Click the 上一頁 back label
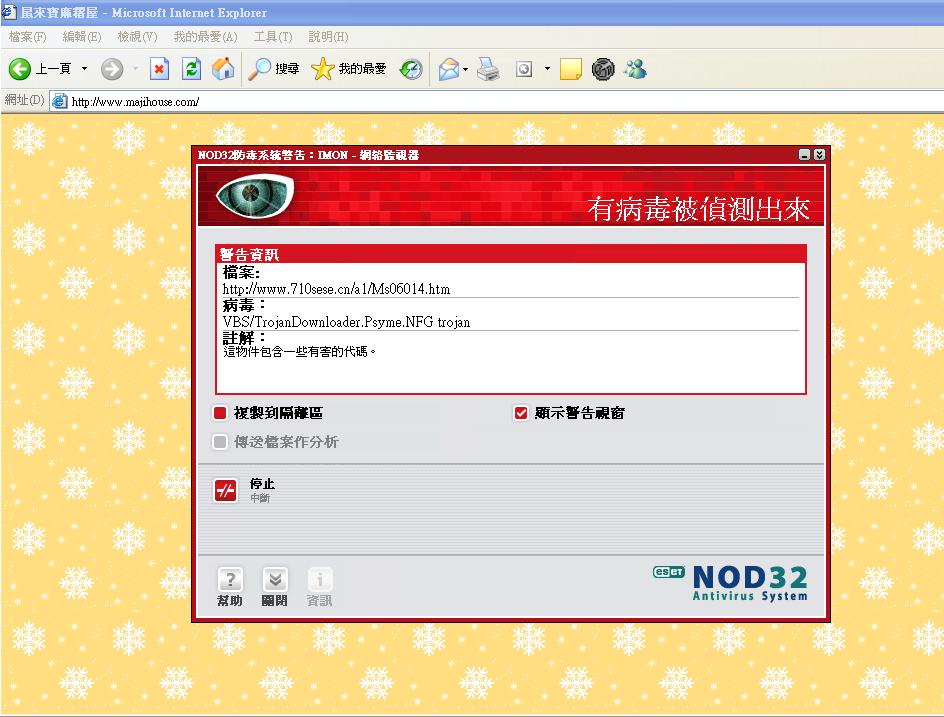This screenshot has width=944, height=717. [54, 69]
